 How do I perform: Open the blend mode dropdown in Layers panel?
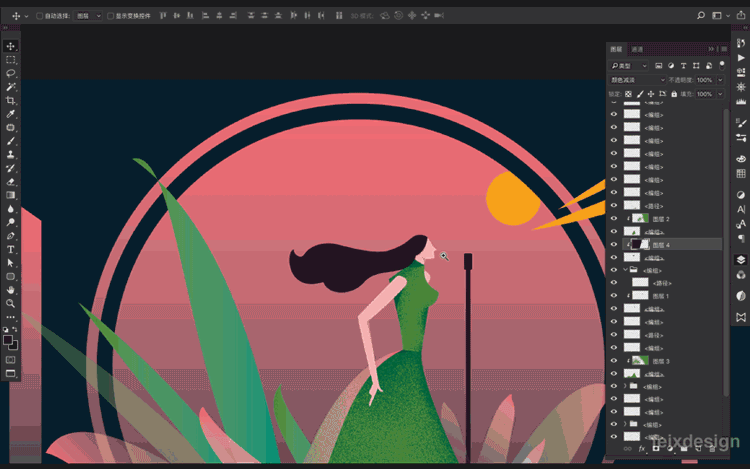pos(637,80)
